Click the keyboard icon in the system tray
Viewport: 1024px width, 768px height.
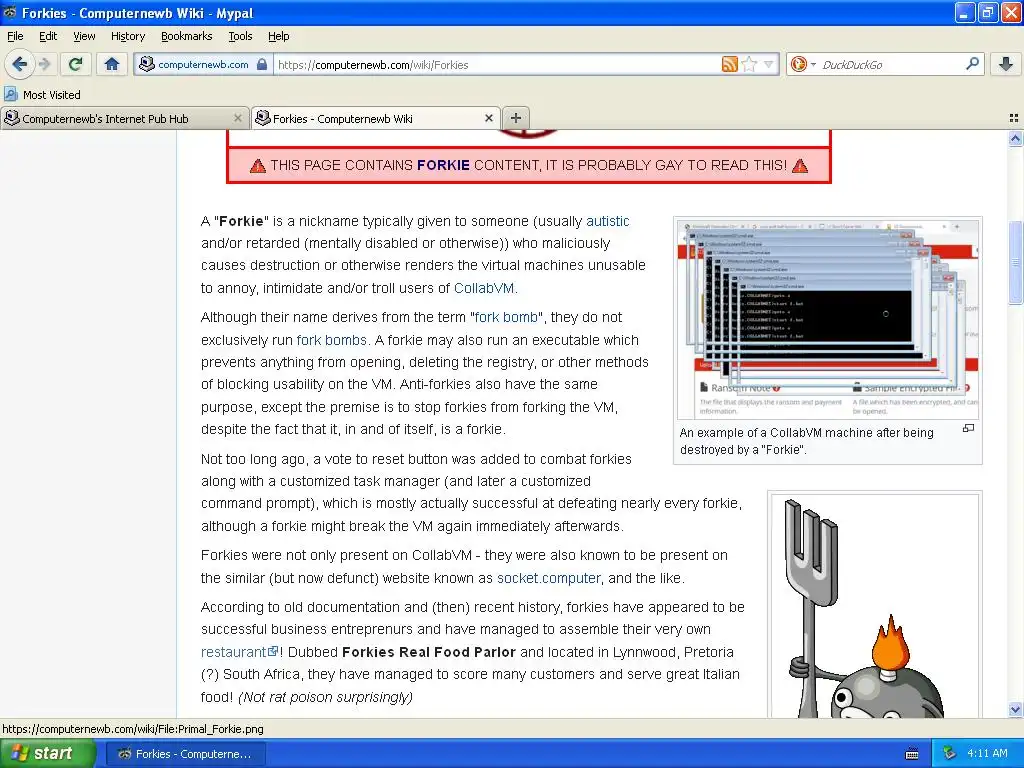click(x=912, y=754)
